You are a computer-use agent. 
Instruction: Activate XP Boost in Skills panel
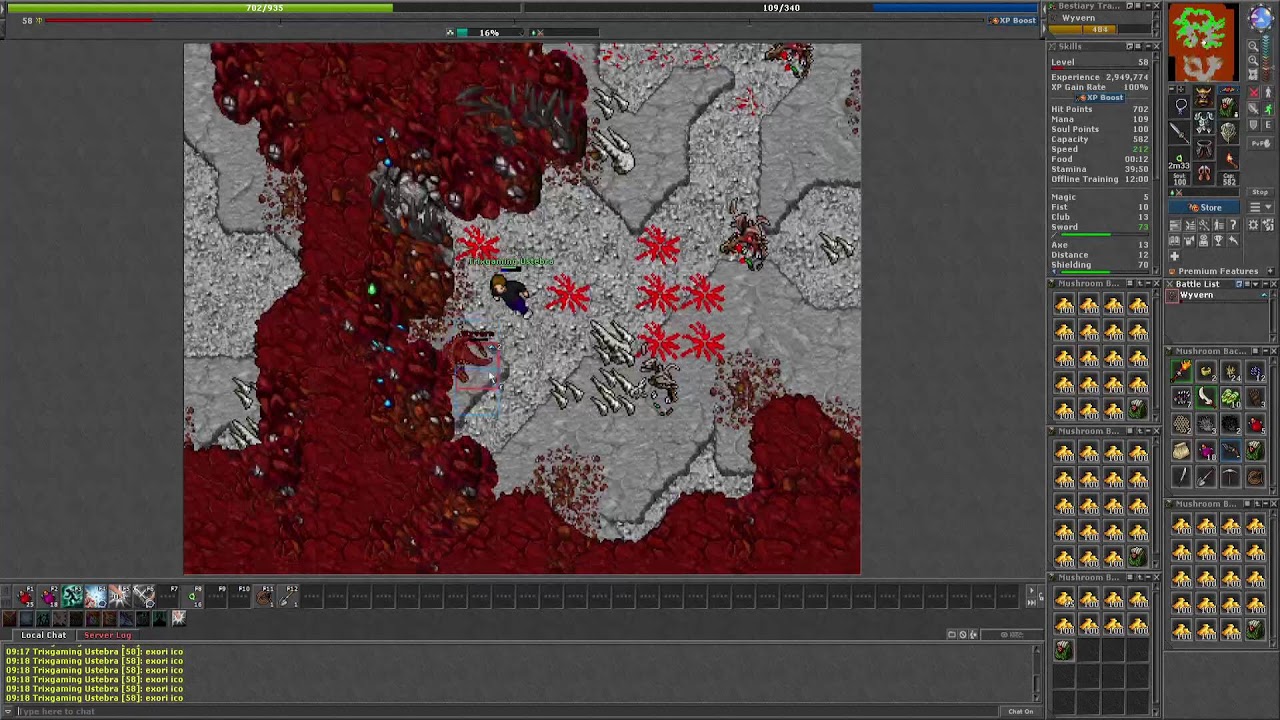pyautogui.click(x=1100, y=97)
